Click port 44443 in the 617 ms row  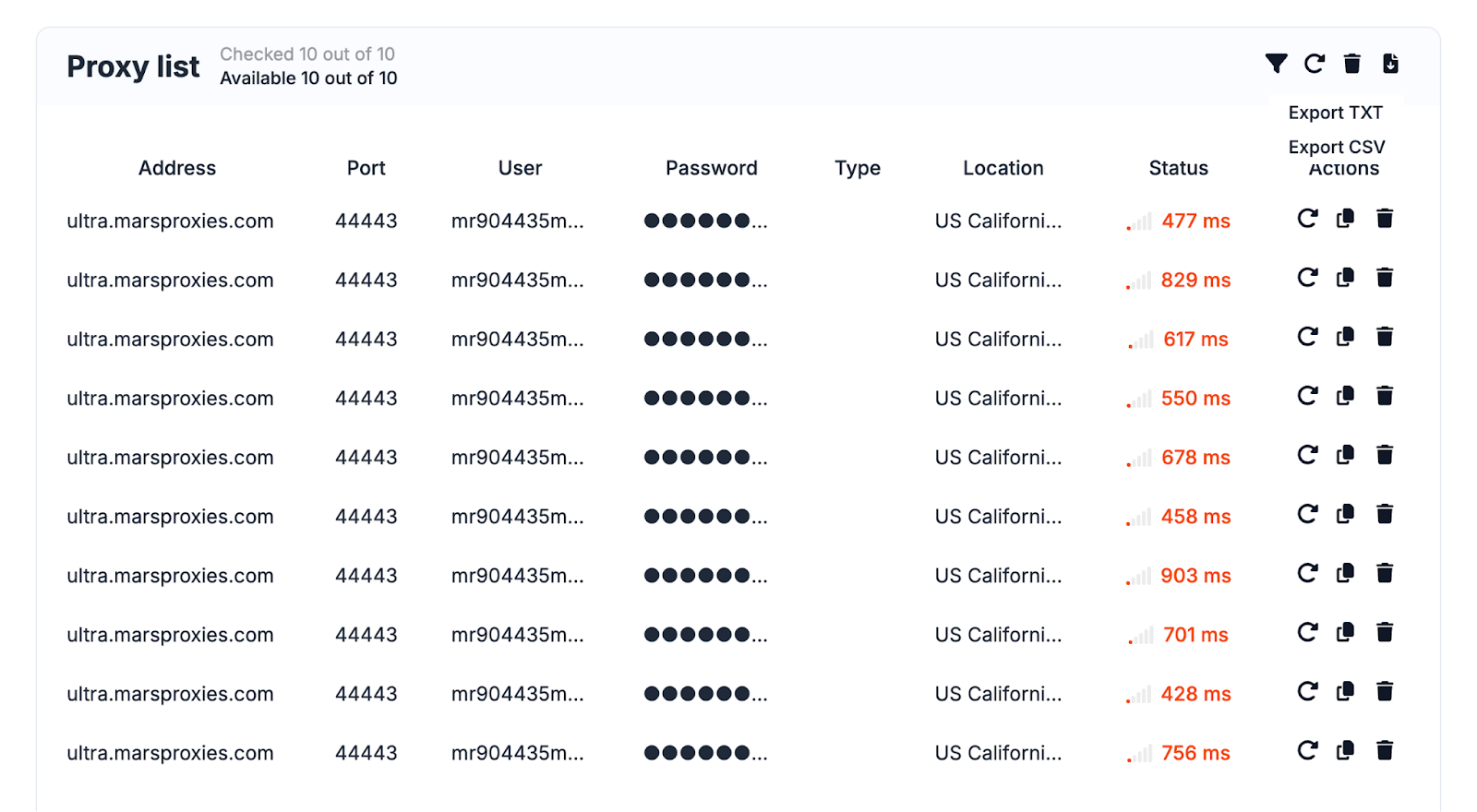click(366, 340)
